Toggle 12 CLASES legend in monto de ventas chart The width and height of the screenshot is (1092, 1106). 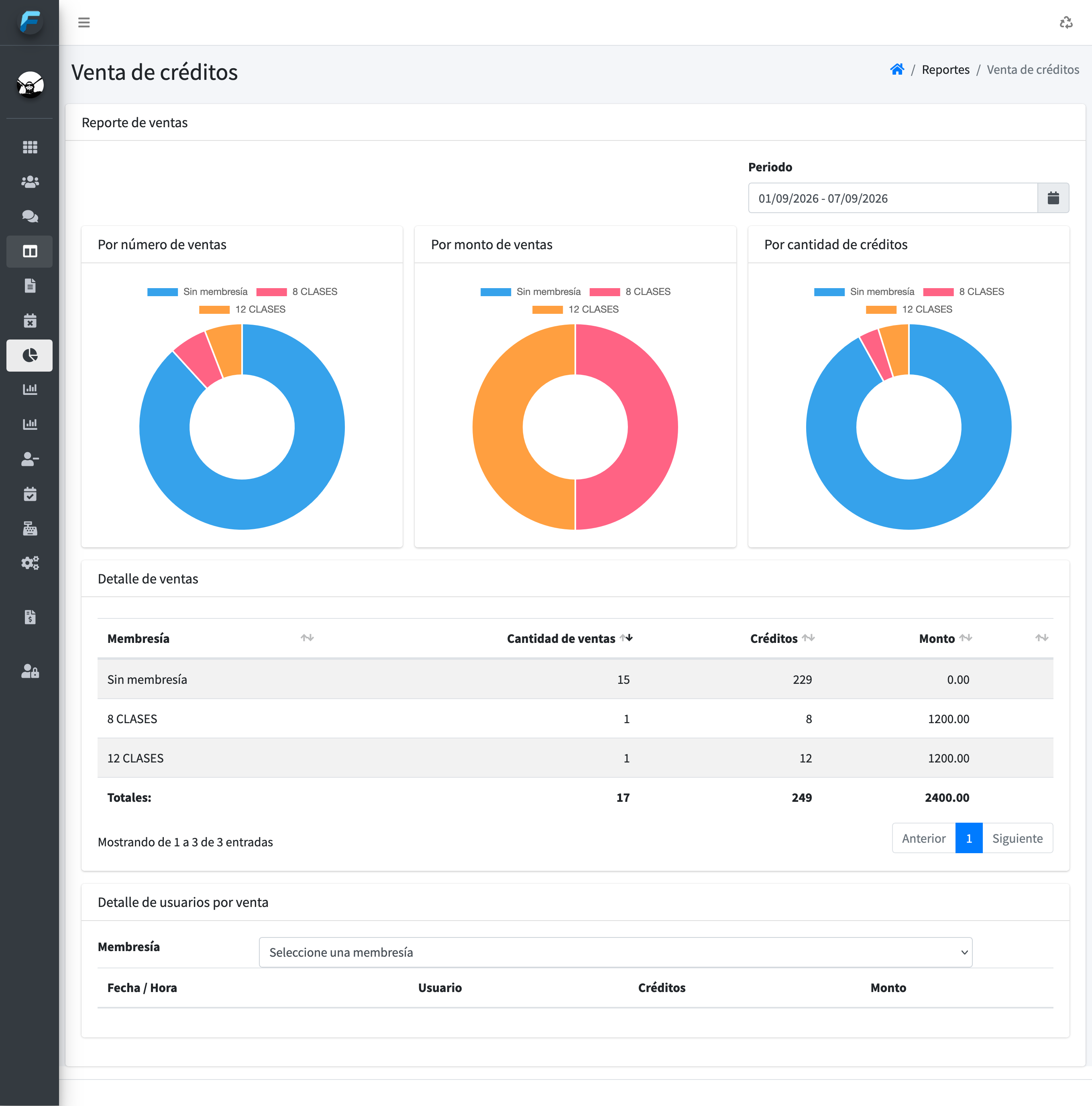[575, 309]
